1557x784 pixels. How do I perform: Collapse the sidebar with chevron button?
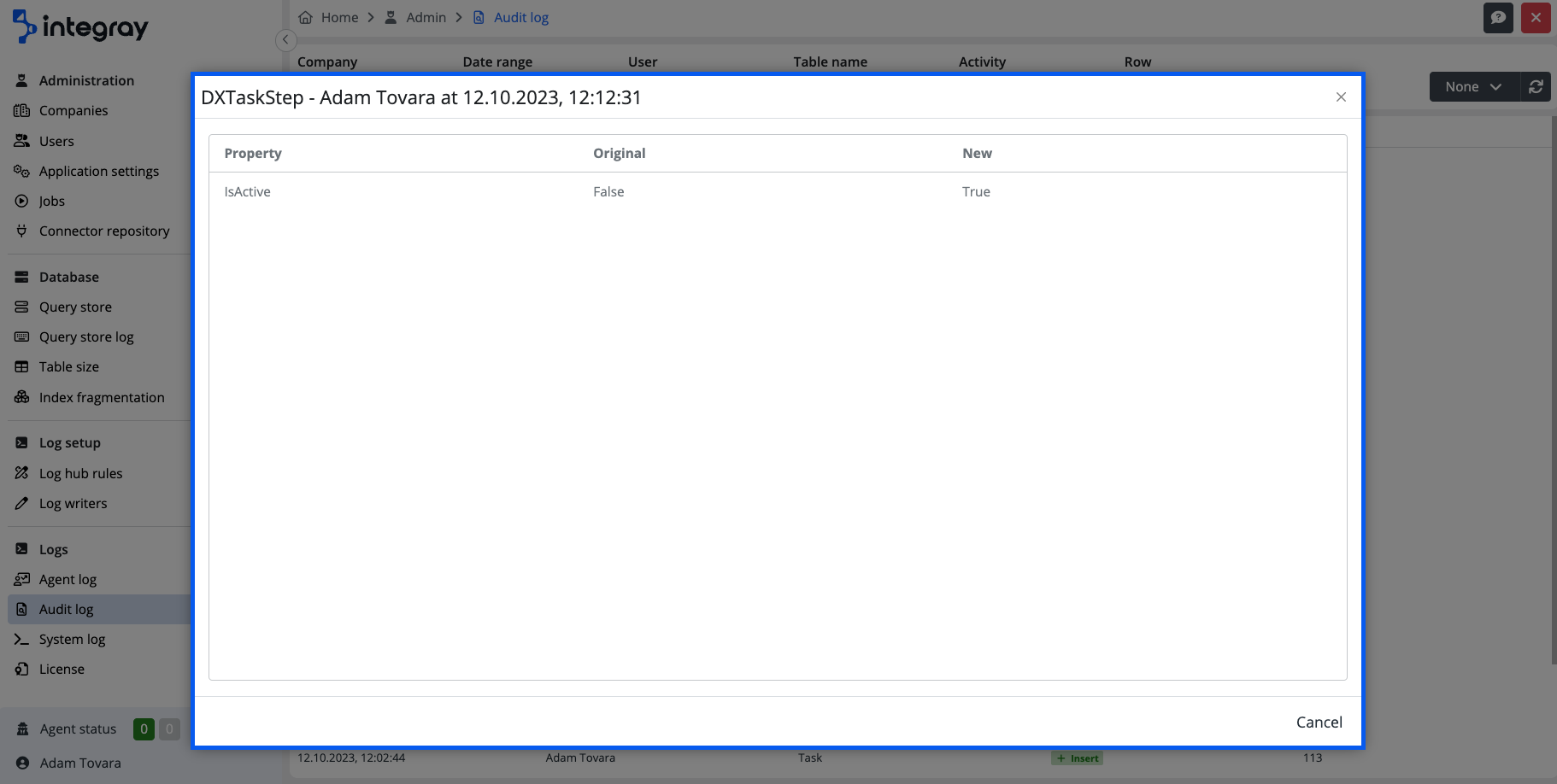tap(285, 40)
